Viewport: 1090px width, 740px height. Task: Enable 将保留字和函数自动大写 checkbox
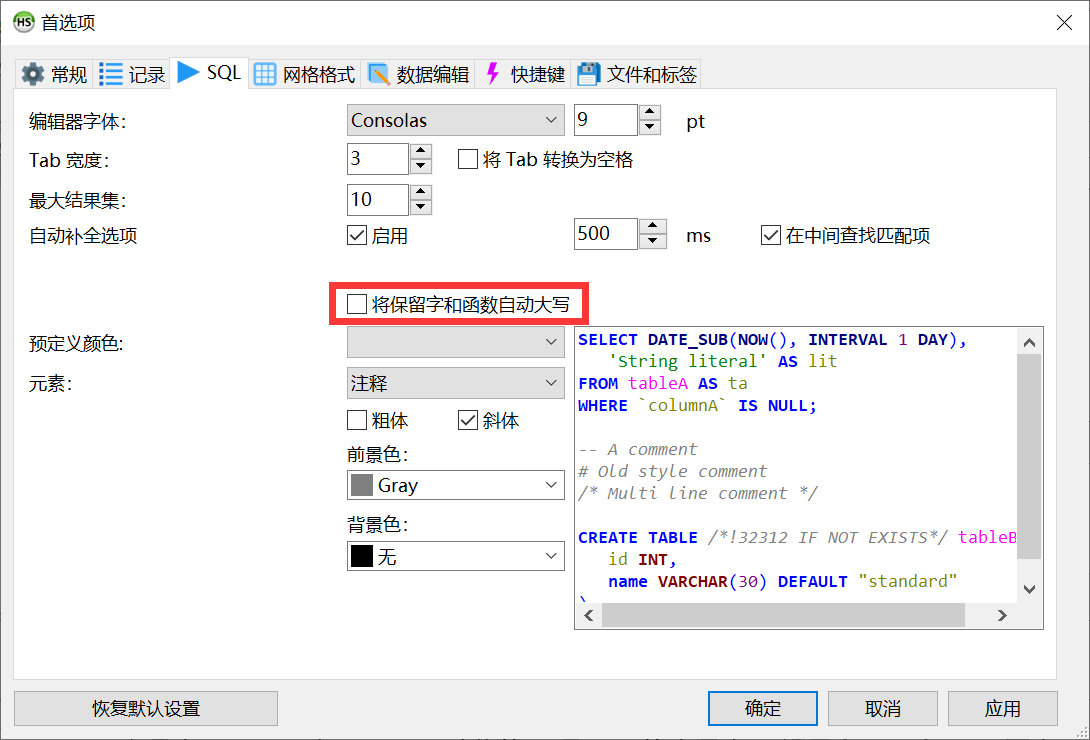click(357, 305)
